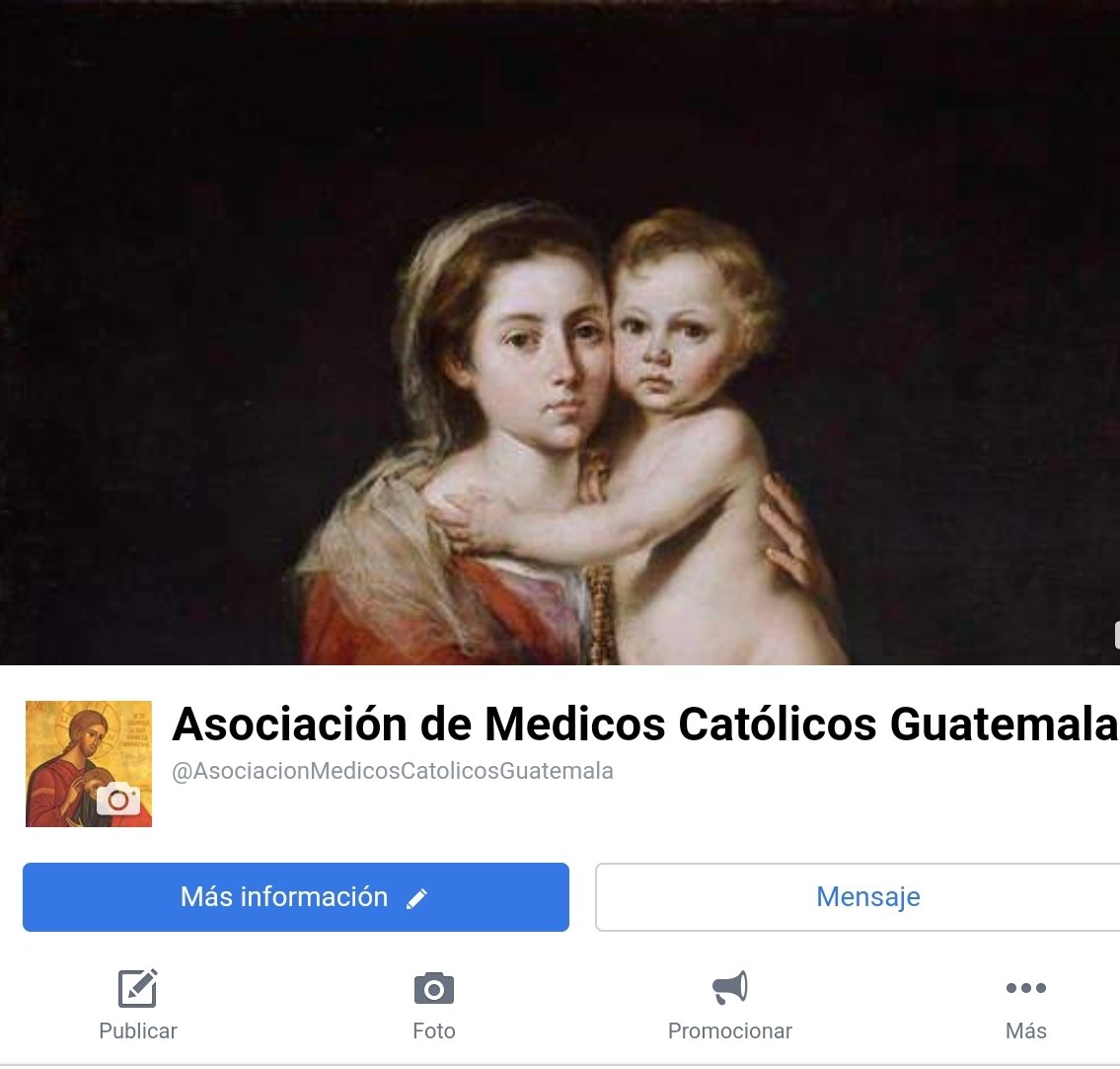
Task: View the Christ icon profile picture
Action: [89, 764]
